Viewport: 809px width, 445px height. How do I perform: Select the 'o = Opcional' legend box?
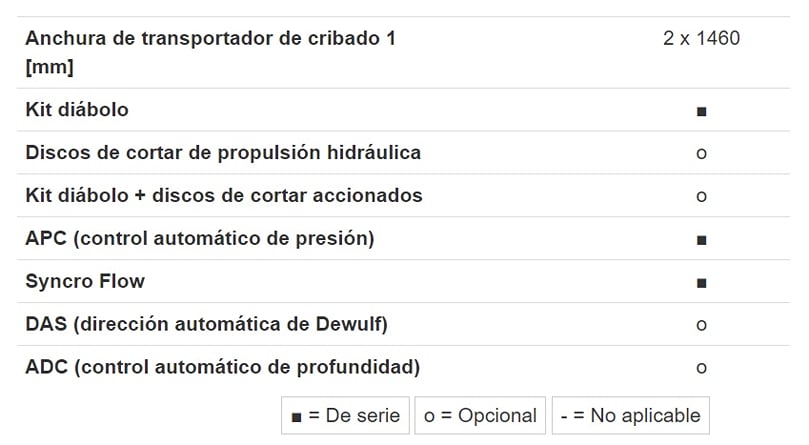[x=480, y=416]
